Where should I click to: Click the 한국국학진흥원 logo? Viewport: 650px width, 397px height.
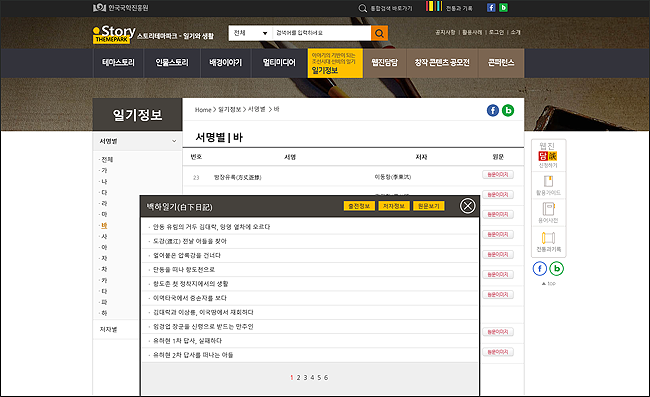pyautogui.click(x=120, y=8)
